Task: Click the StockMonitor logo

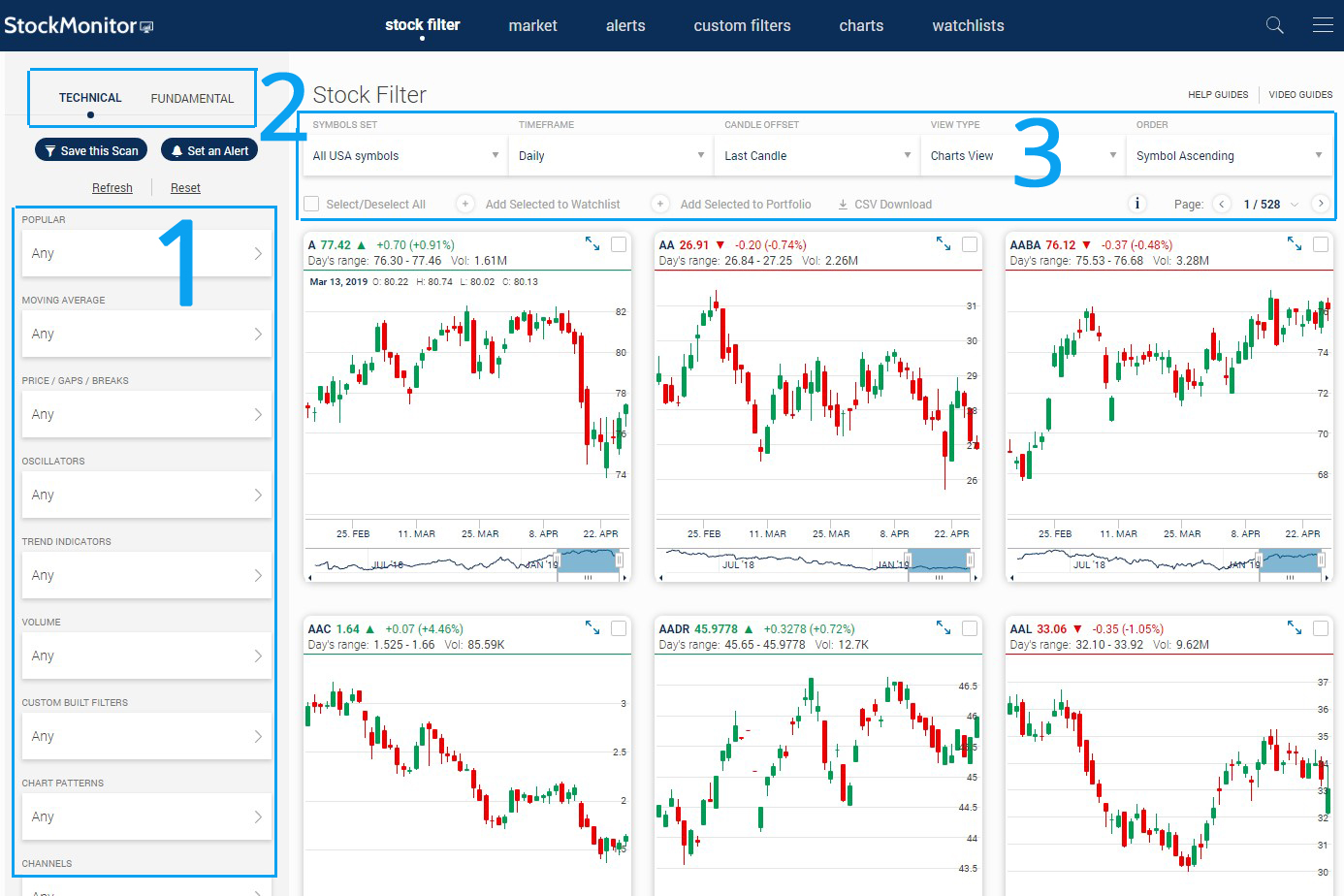Action: (79, 25)
